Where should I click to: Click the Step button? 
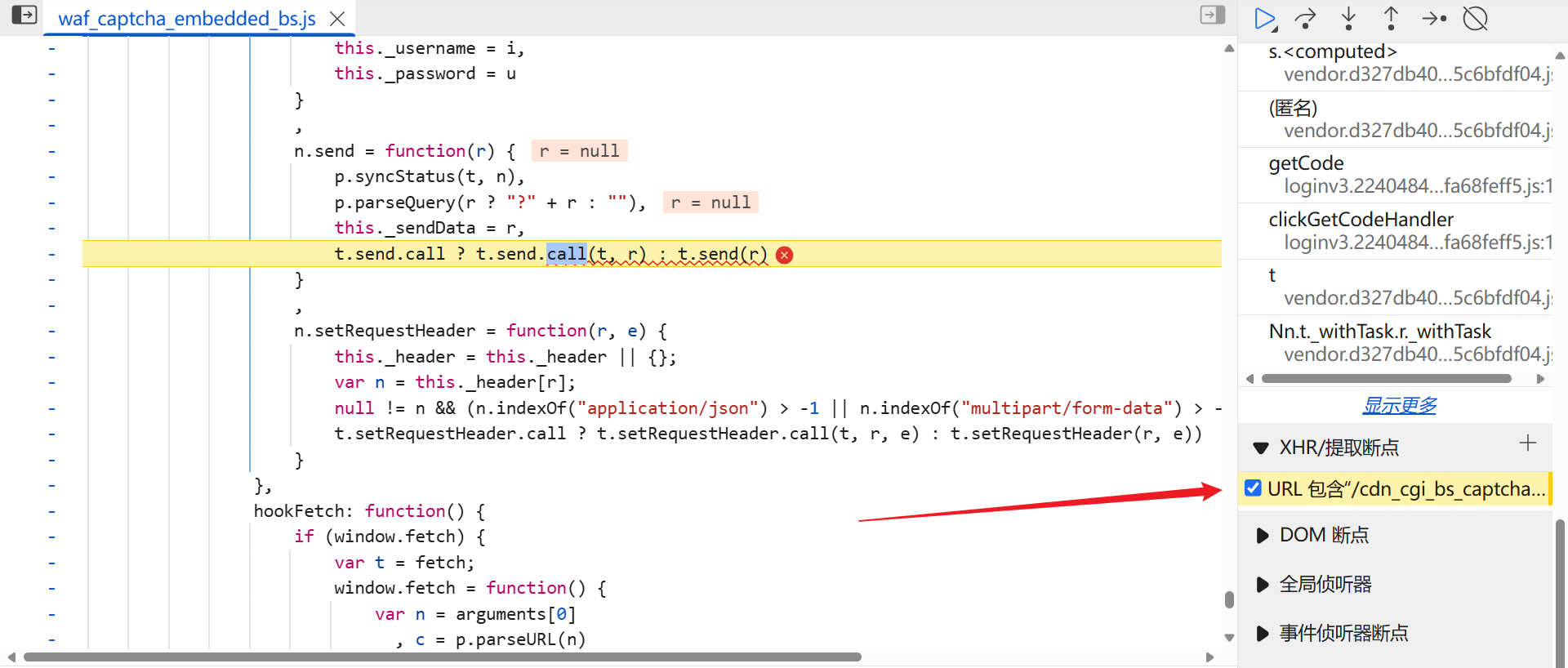(x=1434, y=18)
